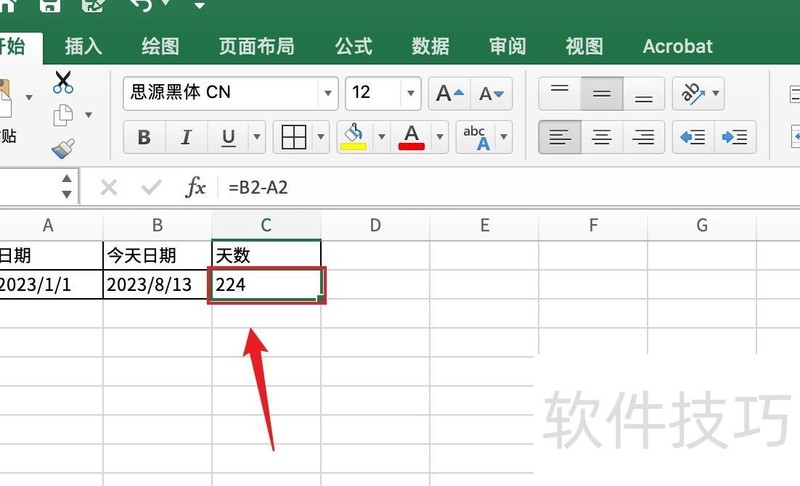Toggle Align Right

tap(643, 137)
